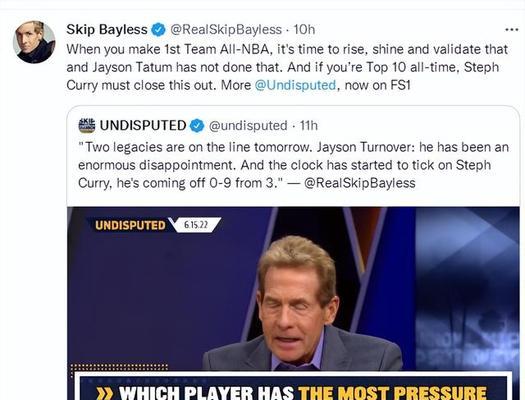Image resolution: width=525 pixels, height=400 pixels.
Task: Click the 11h quoted tweet timestamp
Action: click(309, 126)
